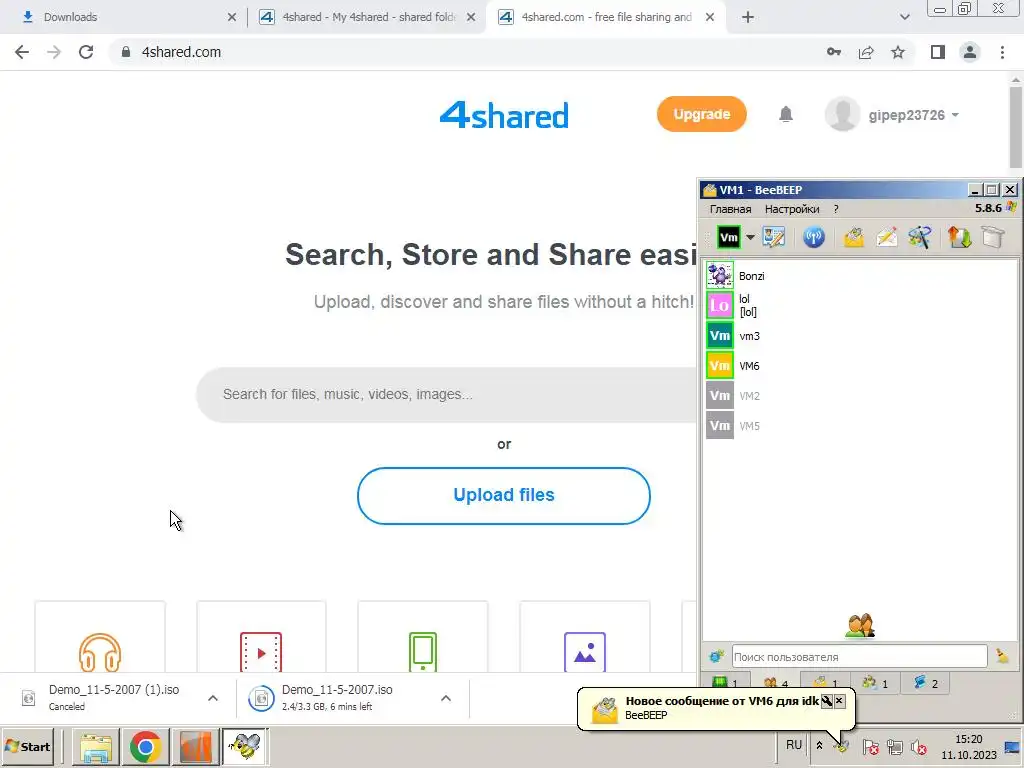1024x768 pixels.
Task: Open the Windows Start button
Action: click(27, 746)
